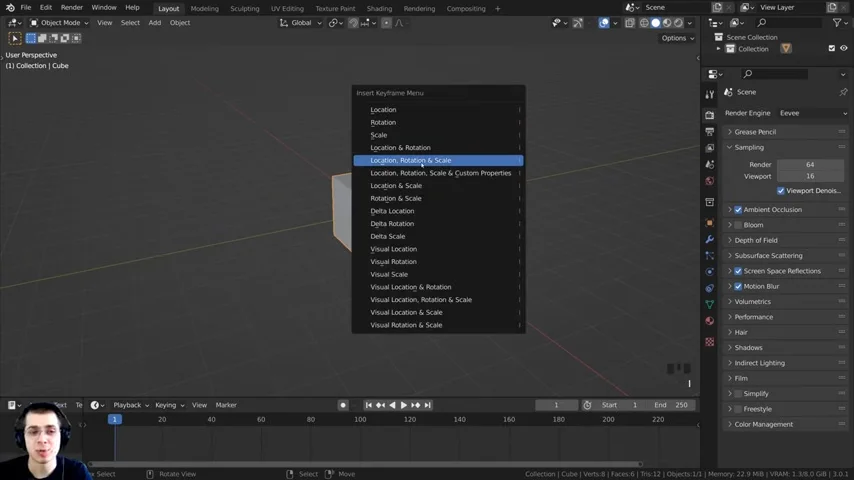Play the animation forward
Screen dimensions: 854x480
tap(404, 405)
